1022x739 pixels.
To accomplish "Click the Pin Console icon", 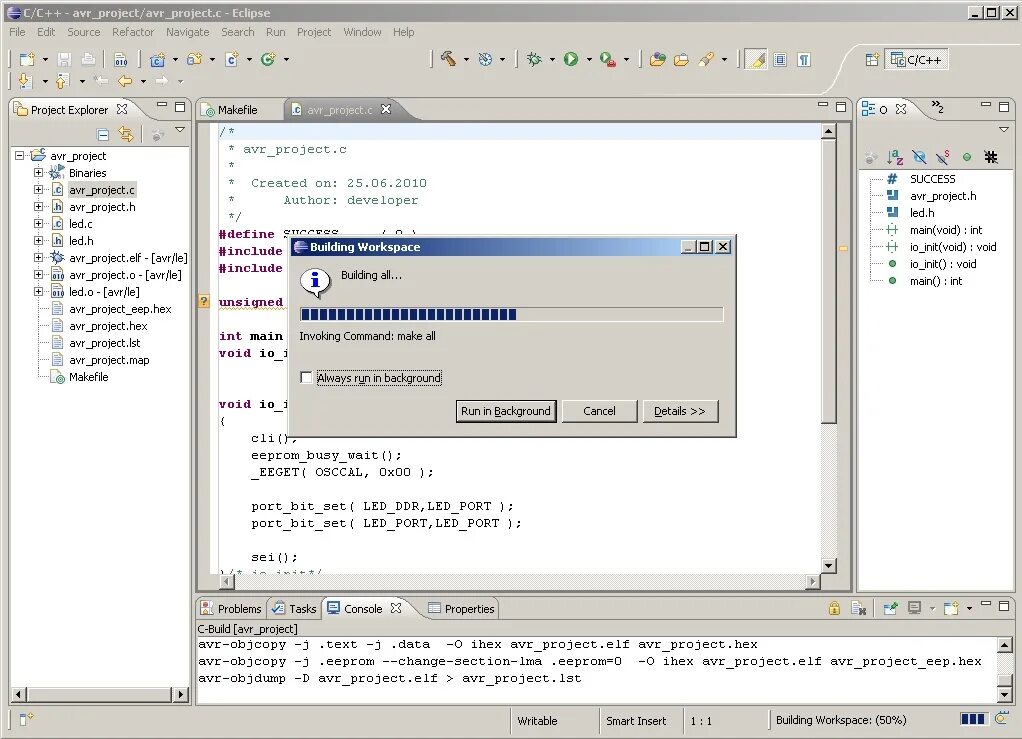I will coord(890,609).
